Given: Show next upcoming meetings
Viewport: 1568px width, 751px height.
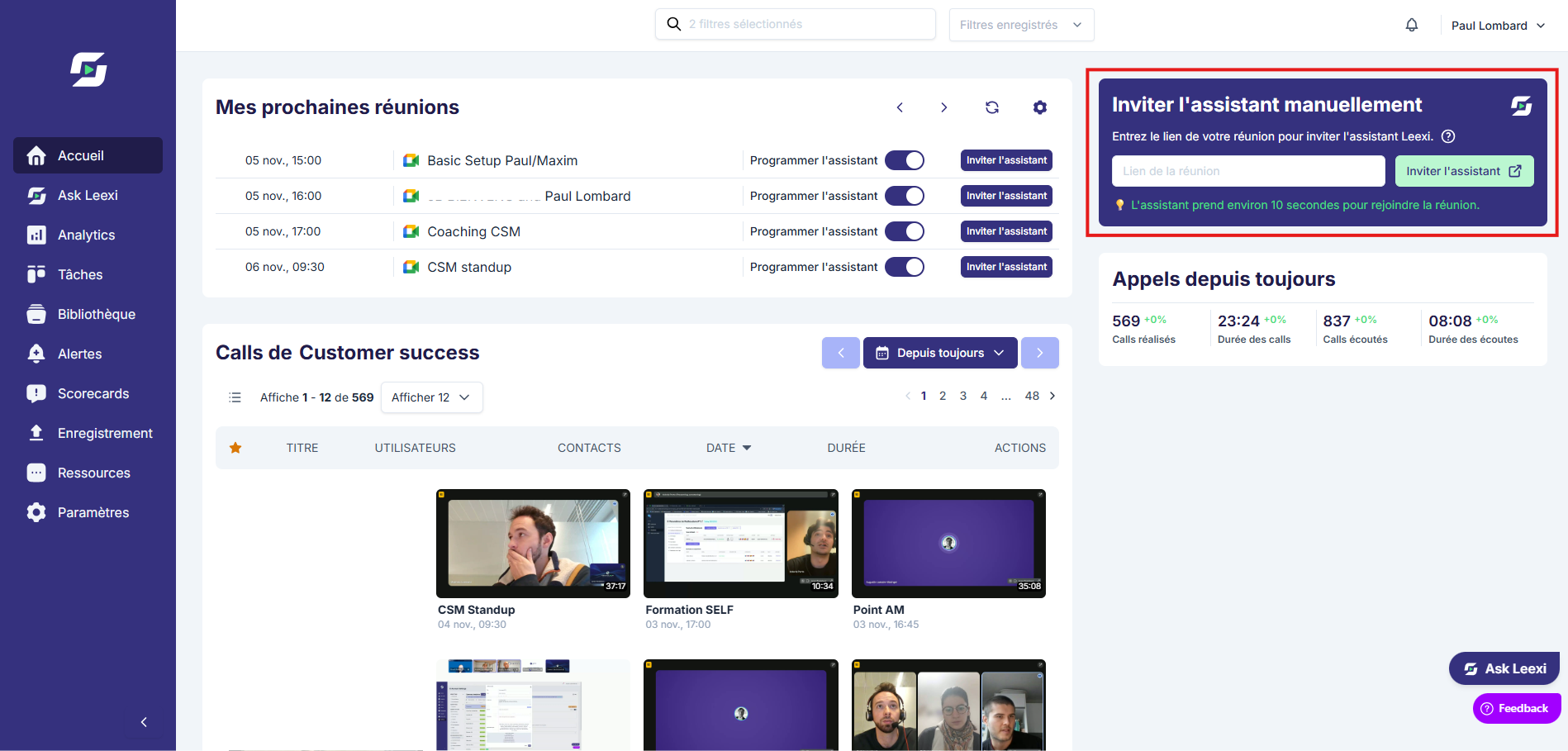Looking at the screenshot, I should point(943,107).
